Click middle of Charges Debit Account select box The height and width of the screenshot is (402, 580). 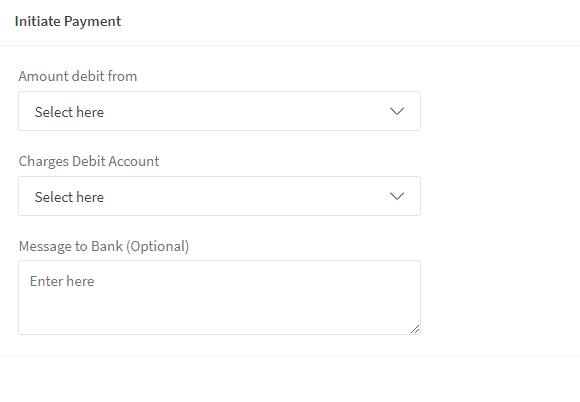pos(219,196)
